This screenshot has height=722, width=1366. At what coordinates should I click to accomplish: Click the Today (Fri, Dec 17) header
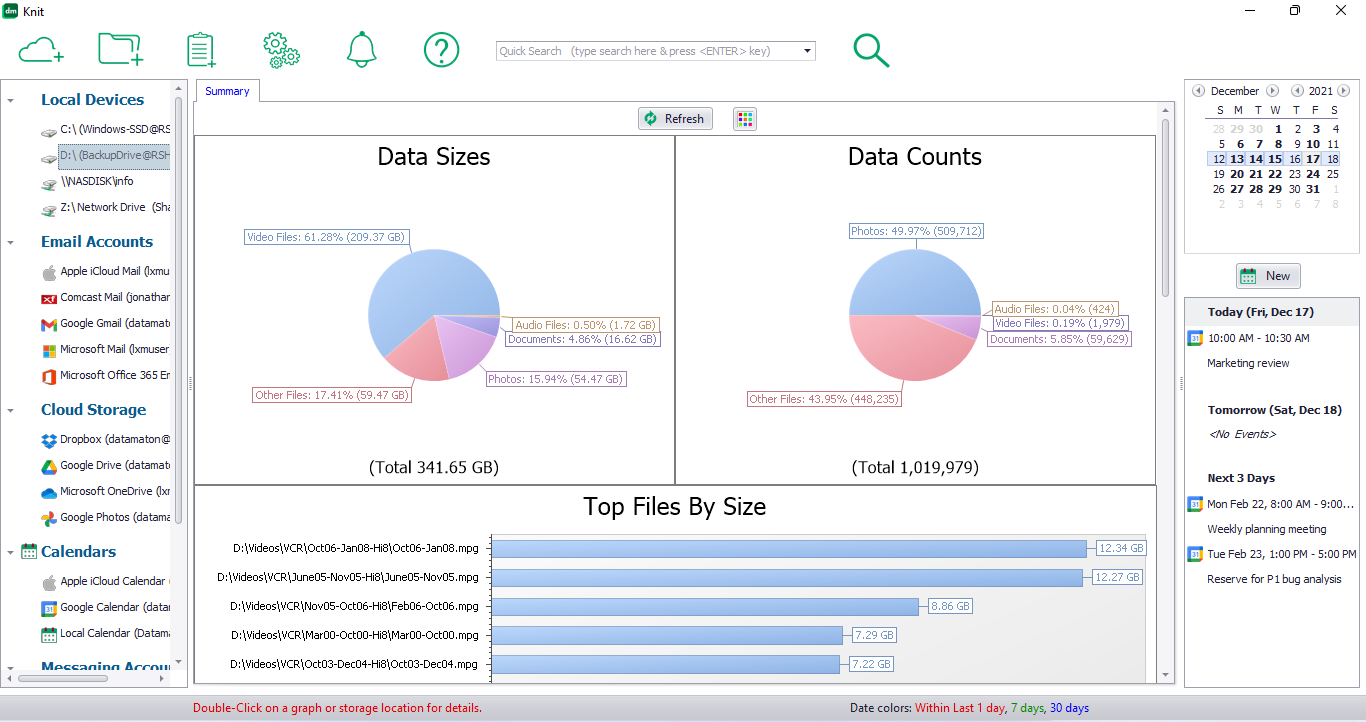point(1260,312)
